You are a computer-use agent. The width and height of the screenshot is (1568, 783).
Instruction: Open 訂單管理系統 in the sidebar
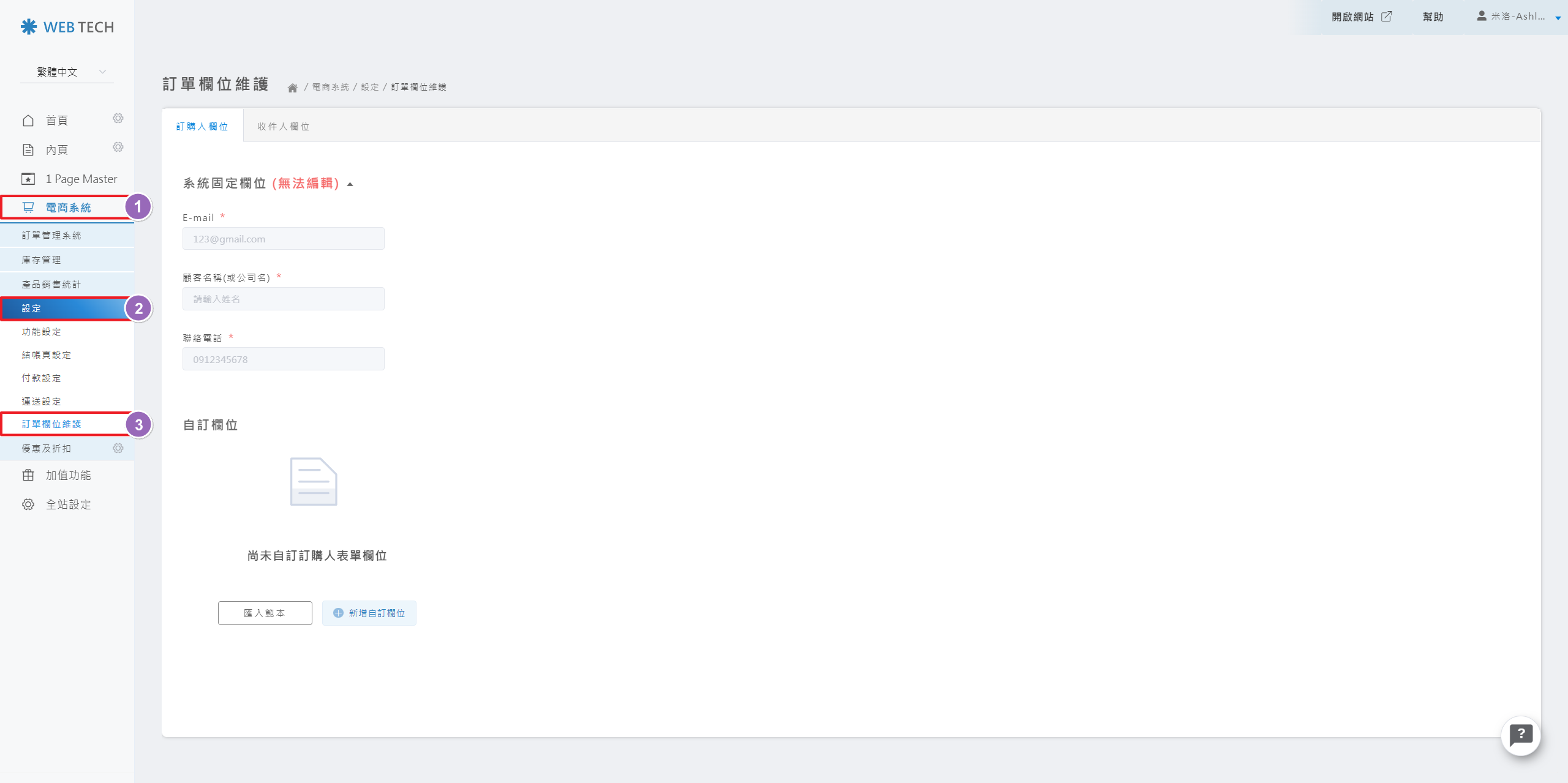pyautogui.click(x=51, y=235)
